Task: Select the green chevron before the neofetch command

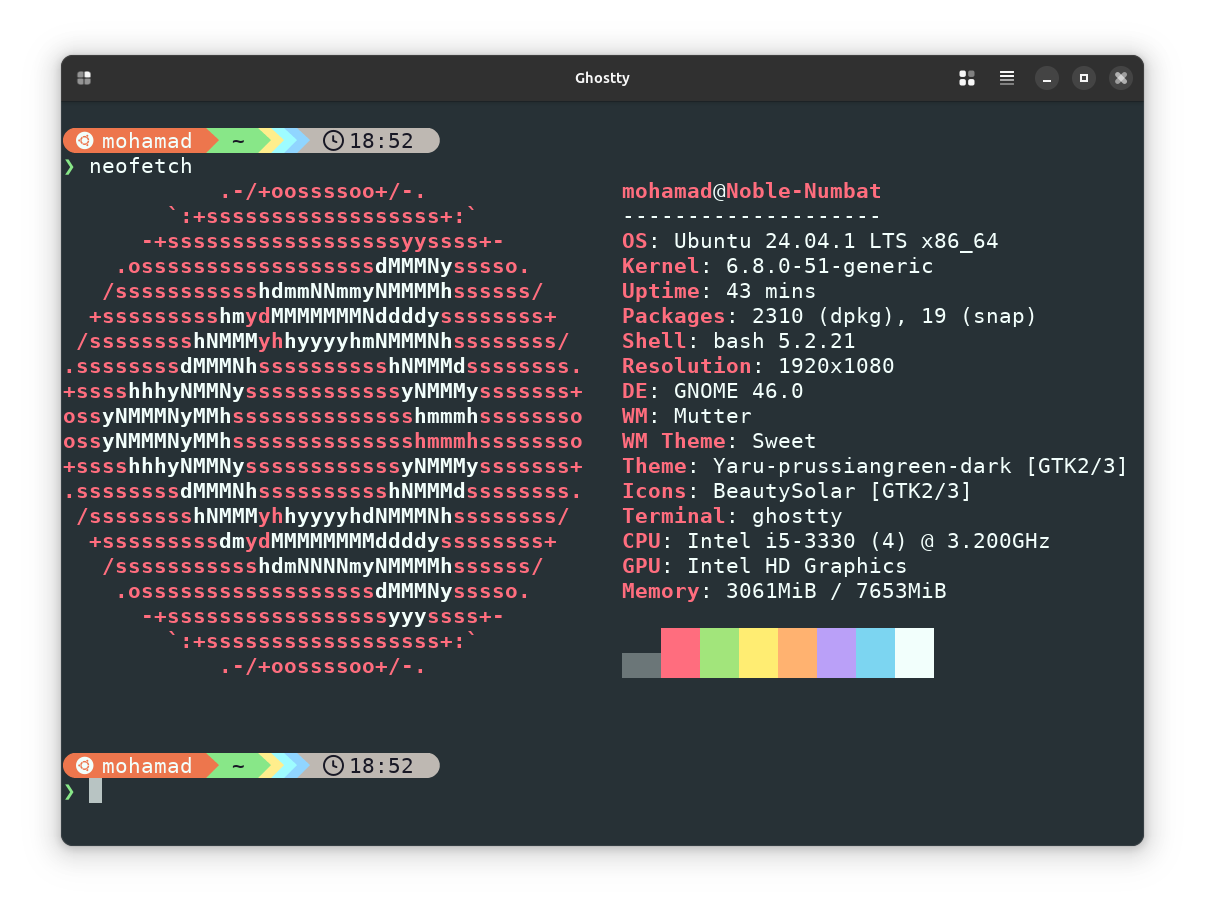Action: [x=69, y=166]
